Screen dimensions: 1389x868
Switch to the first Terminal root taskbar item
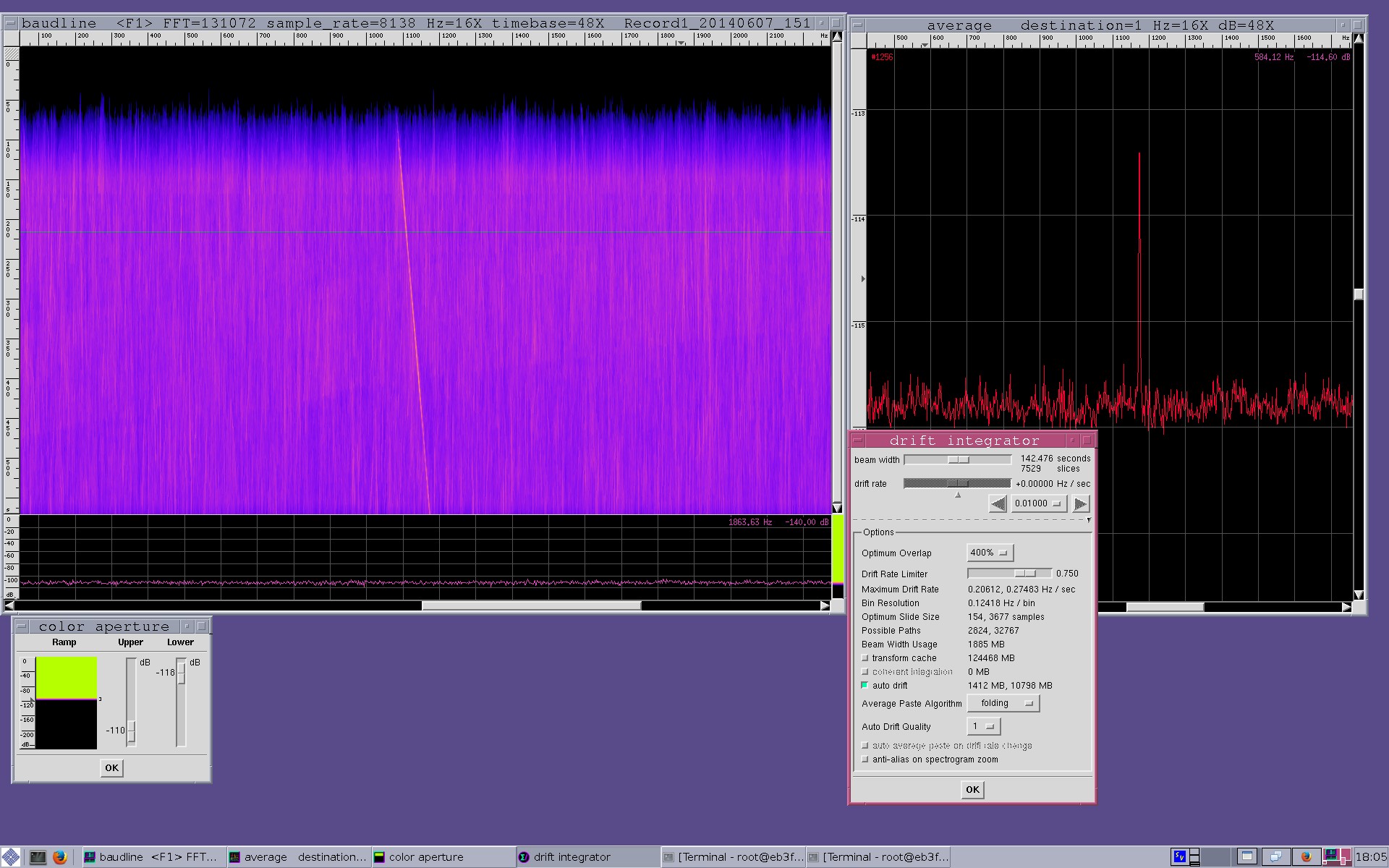732,857
